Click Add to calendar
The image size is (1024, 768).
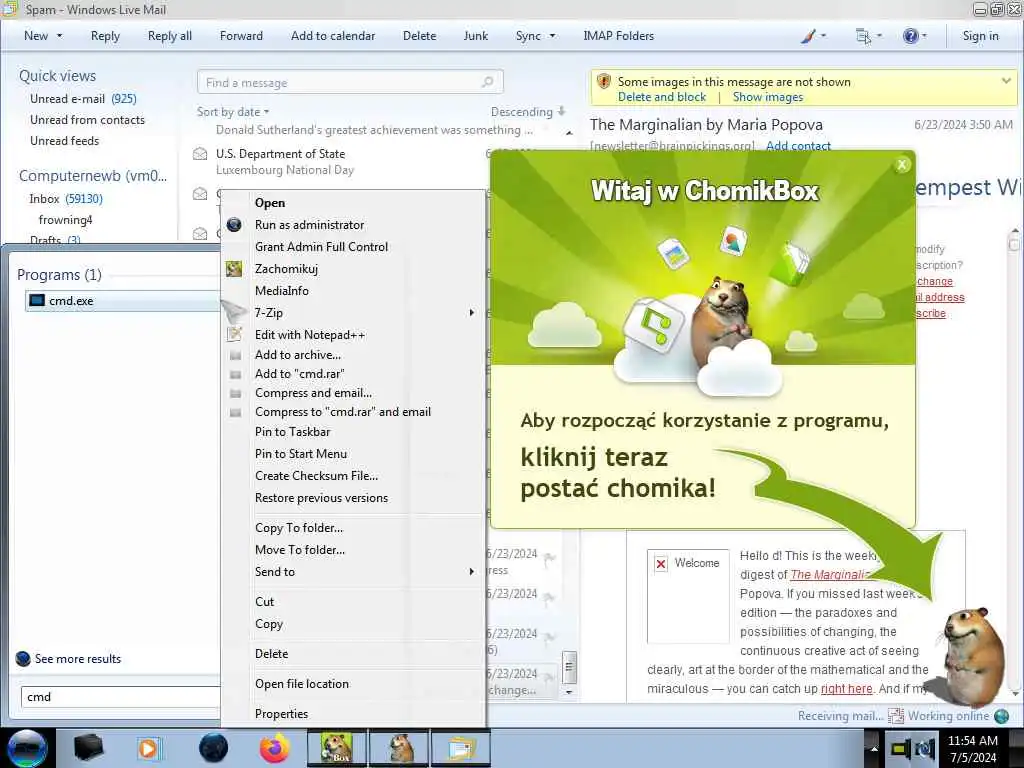tap(333, 36)
